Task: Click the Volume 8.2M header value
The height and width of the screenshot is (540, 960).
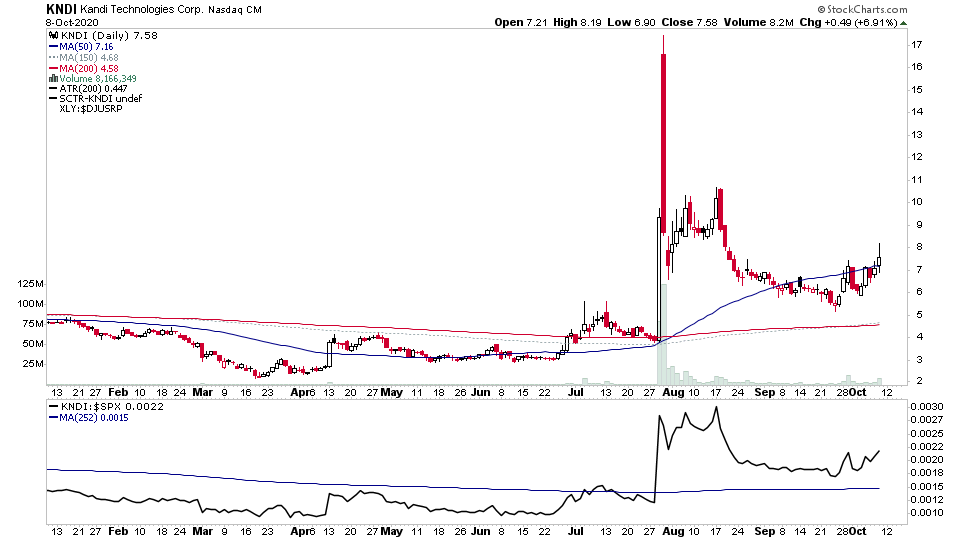Action: (x=759, y=22)
